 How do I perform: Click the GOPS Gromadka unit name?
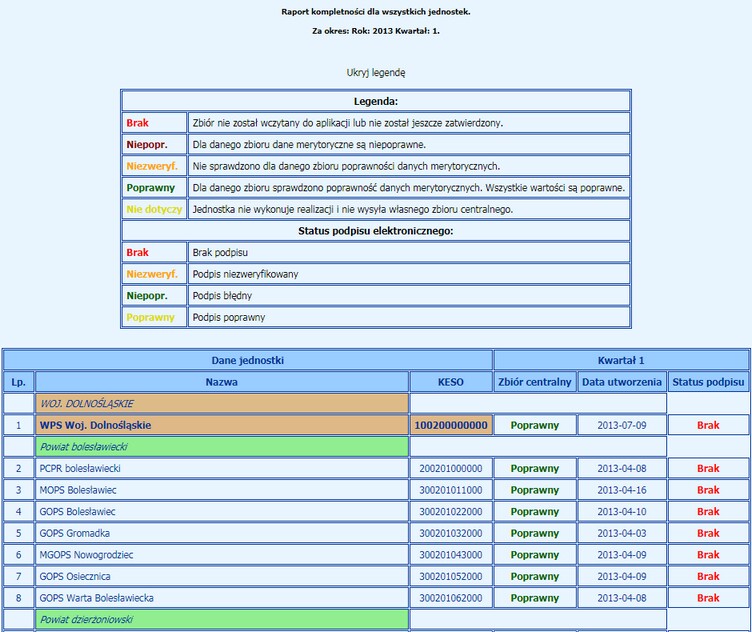(x=77, y=533)
